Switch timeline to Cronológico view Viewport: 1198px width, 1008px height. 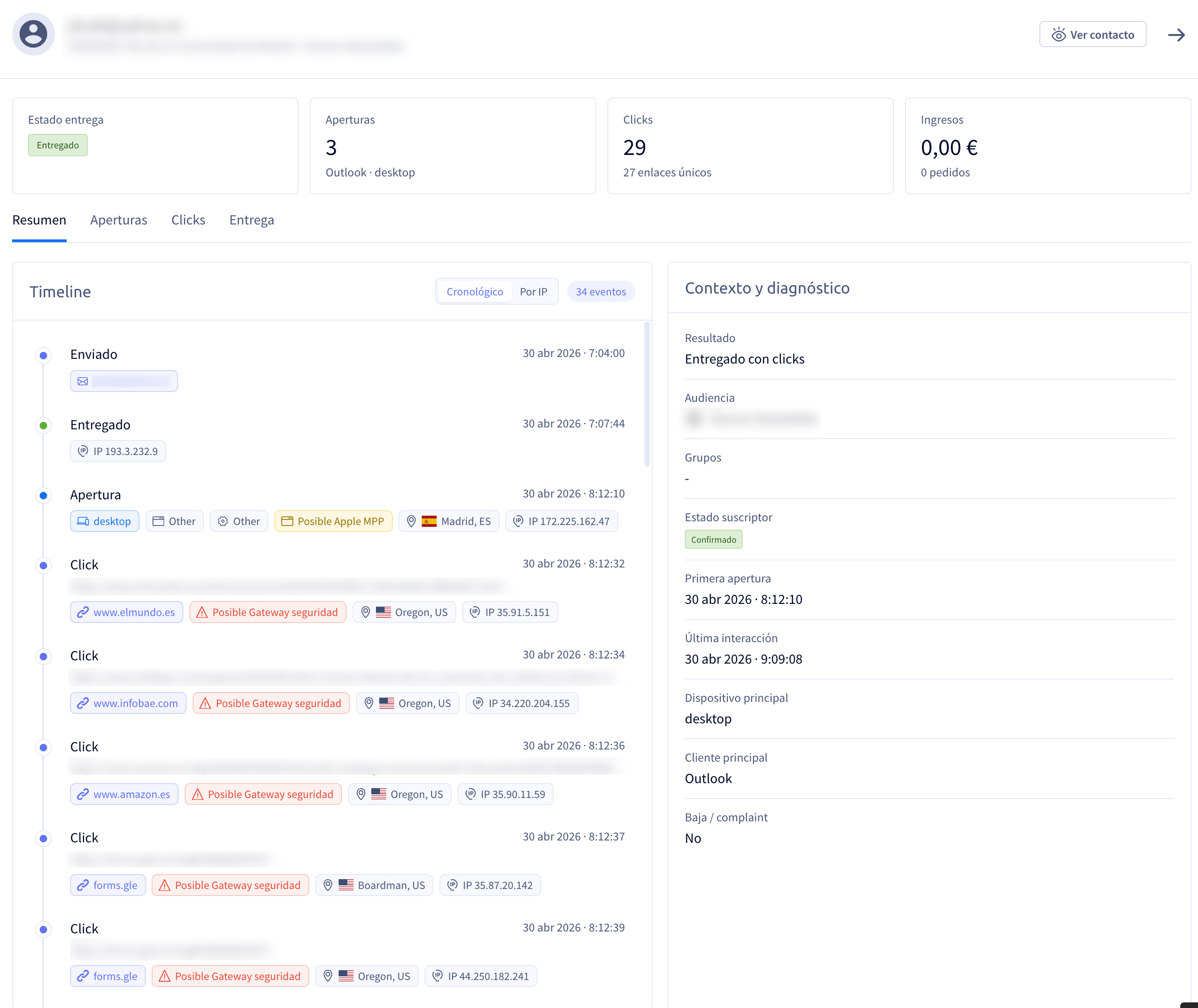[475, 291]
